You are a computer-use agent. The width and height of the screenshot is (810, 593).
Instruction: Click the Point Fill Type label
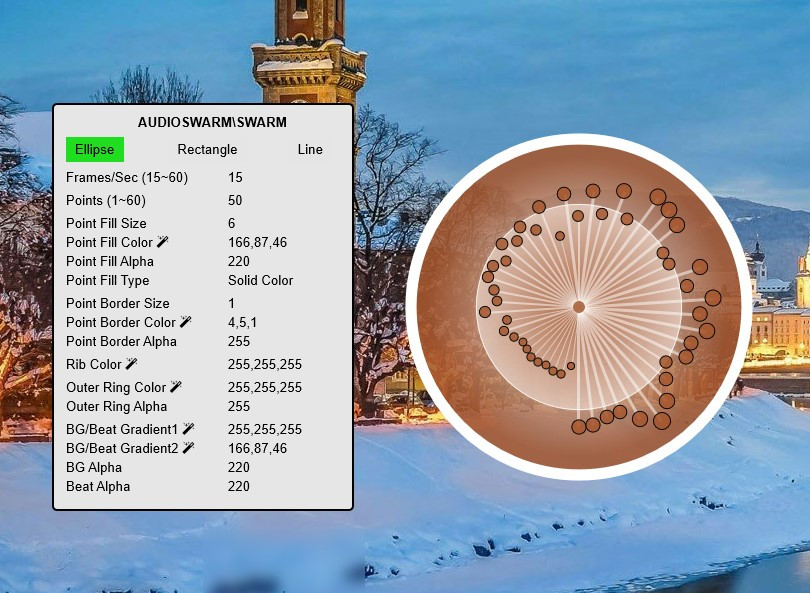pos(107,280)
